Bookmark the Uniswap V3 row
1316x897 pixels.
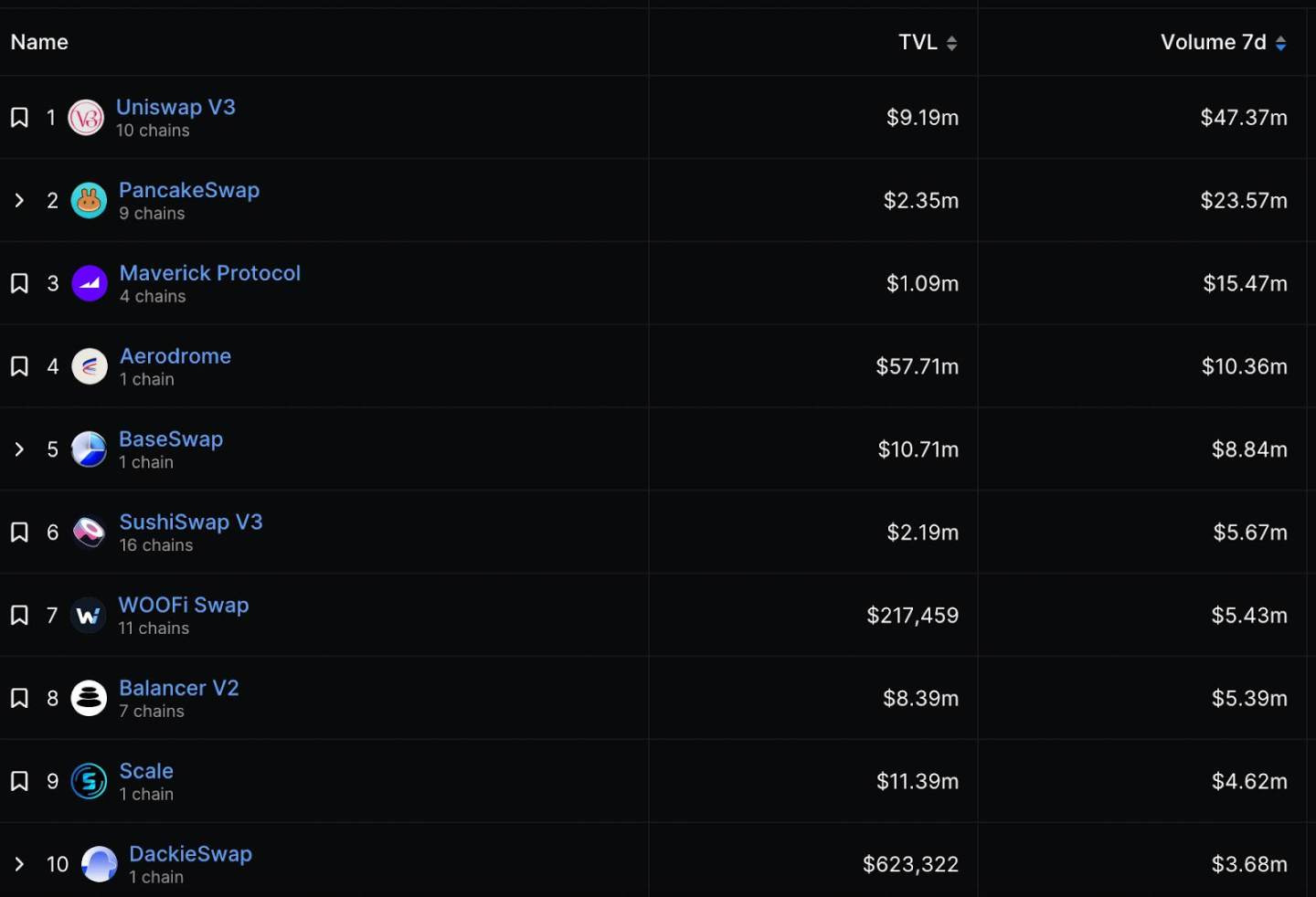tap(19, 118)
